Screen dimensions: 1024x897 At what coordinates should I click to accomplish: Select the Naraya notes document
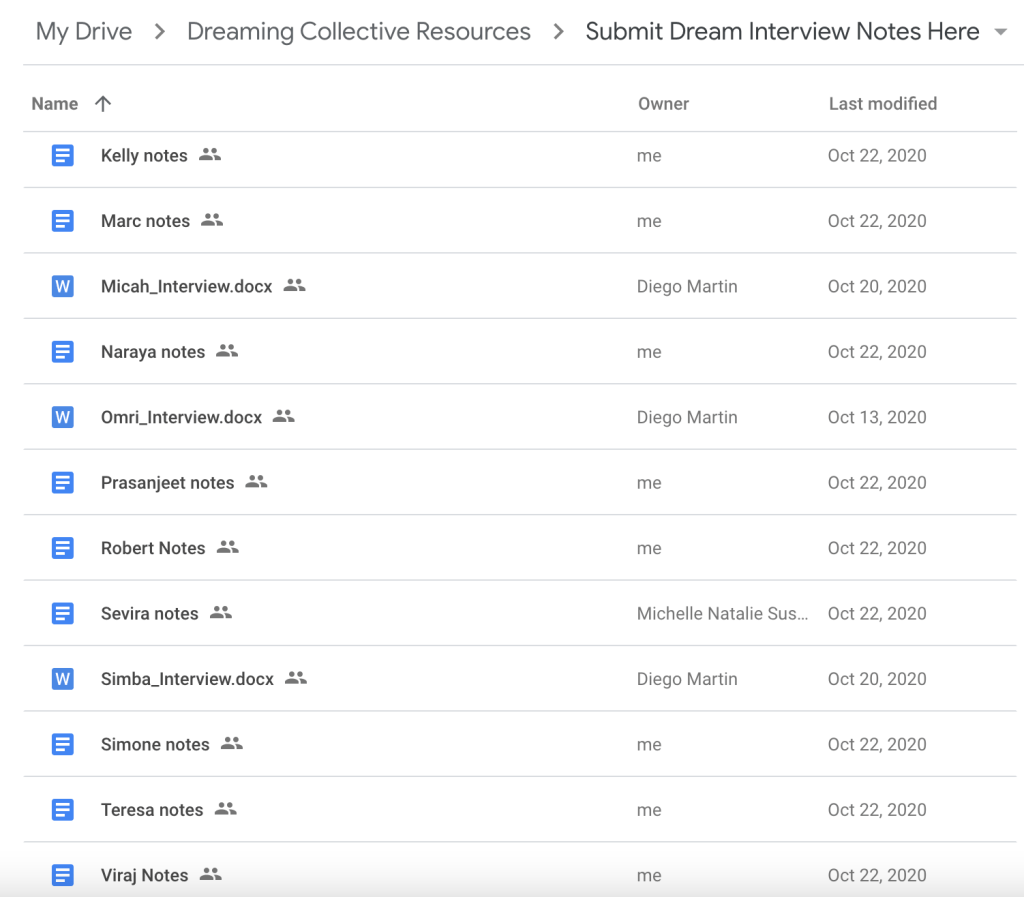(153, 352)
